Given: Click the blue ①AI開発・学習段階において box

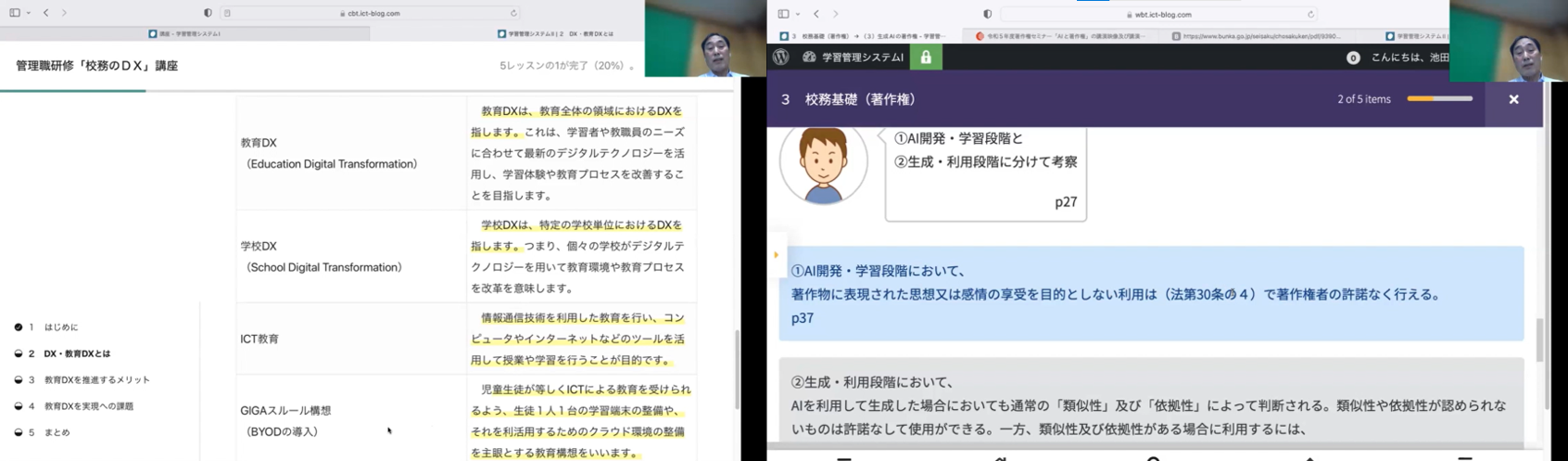Looking at the screenshot, I should point(1151,293).
